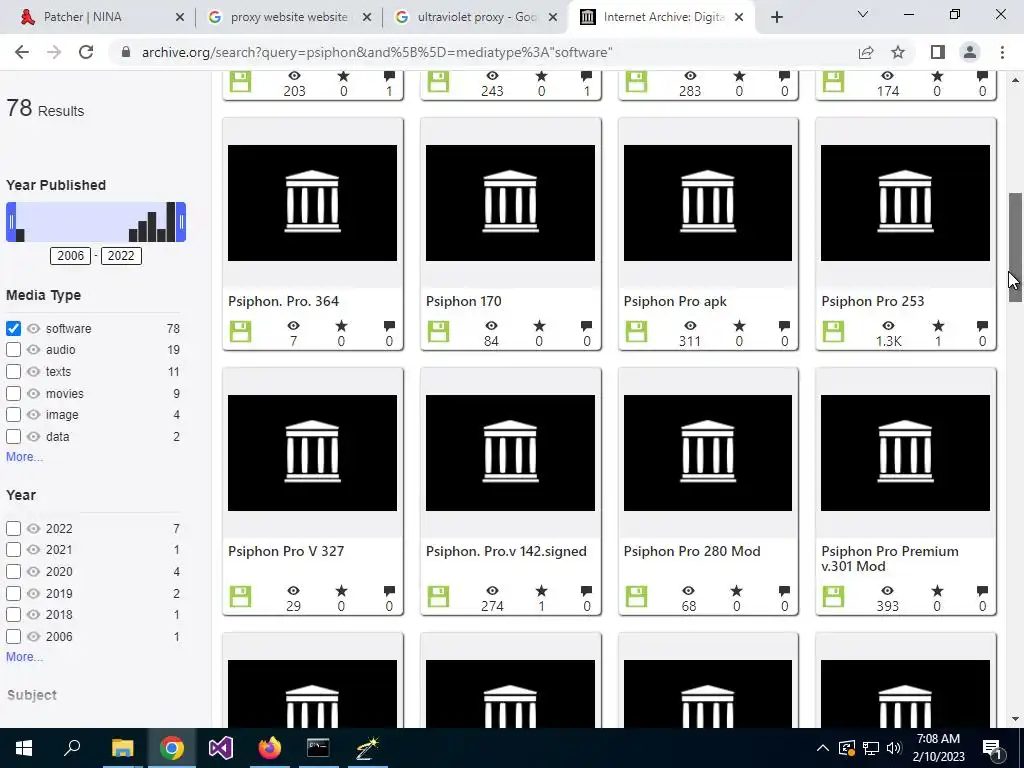This screenshot has height=768, width=1024.
Task: Open Psiphon. Pro. 364 item link
Action: pyautogui.click(x=283, y=301)
